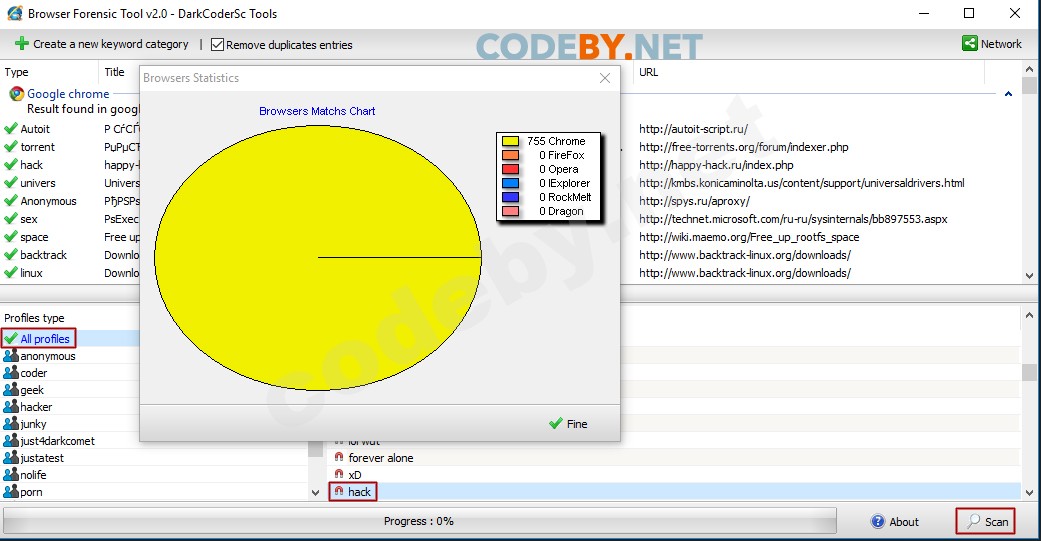This screenshot has height=541, width=1041.
Task: Click results list scroll down arrow
Action: pyautogui.click(x=1029, y=275)
